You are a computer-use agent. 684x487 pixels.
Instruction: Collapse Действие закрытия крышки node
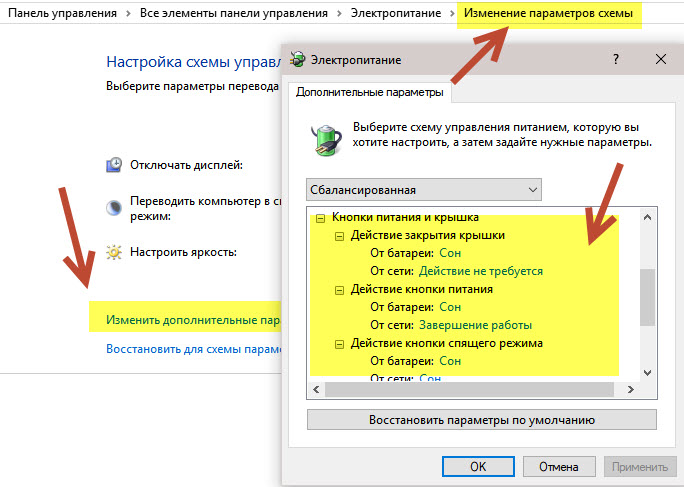[x=339, y=236]
